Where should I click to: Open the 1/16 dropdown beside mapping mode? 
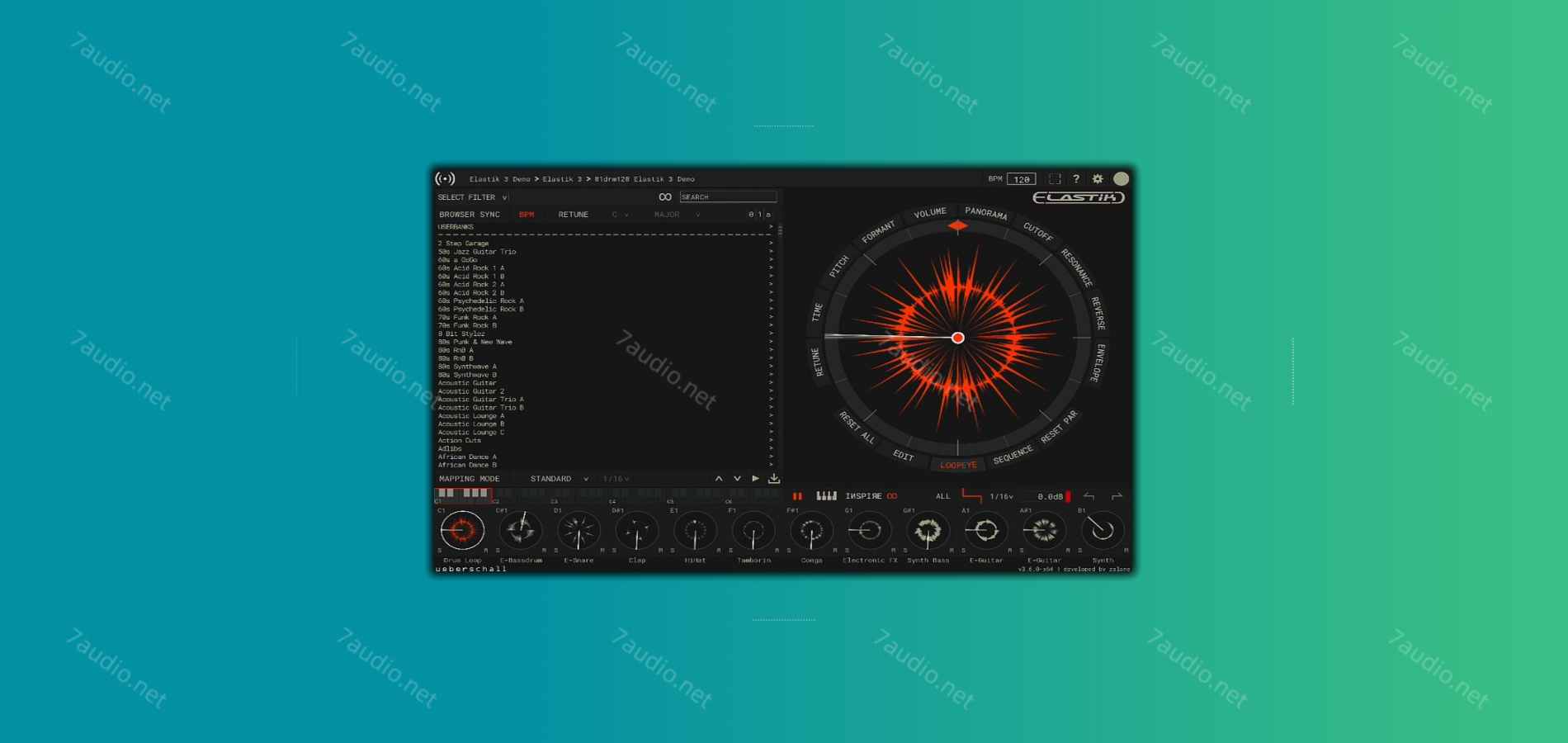[x=616, y=479]
